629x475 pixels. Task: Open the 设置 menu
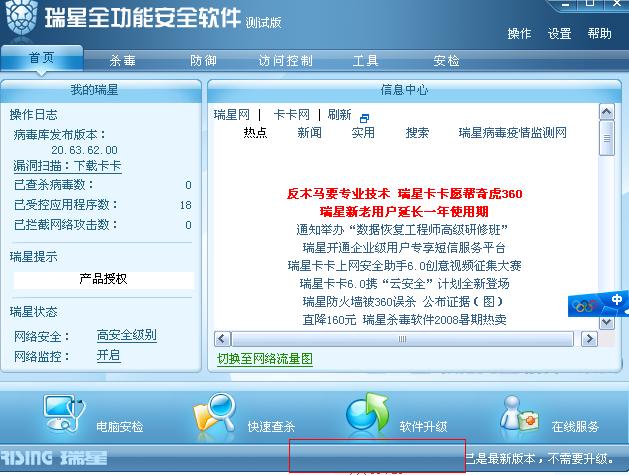tap(559, 33)
